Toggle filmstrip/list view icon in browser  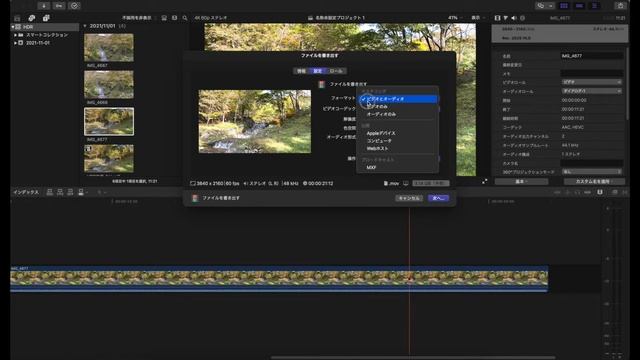tap(175, 18)
